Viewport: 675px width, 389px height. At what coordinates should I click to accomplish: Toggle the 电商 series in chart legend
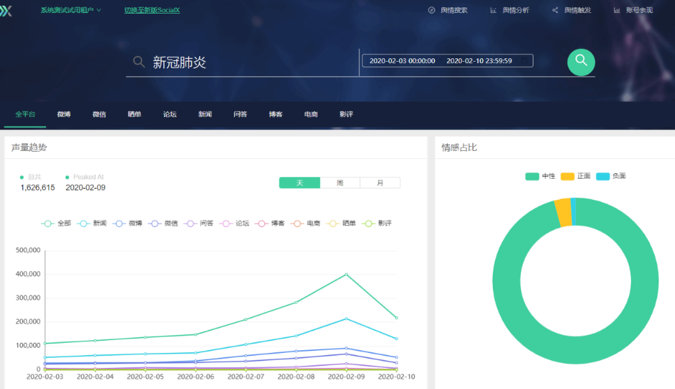click(x=306, y=223)
